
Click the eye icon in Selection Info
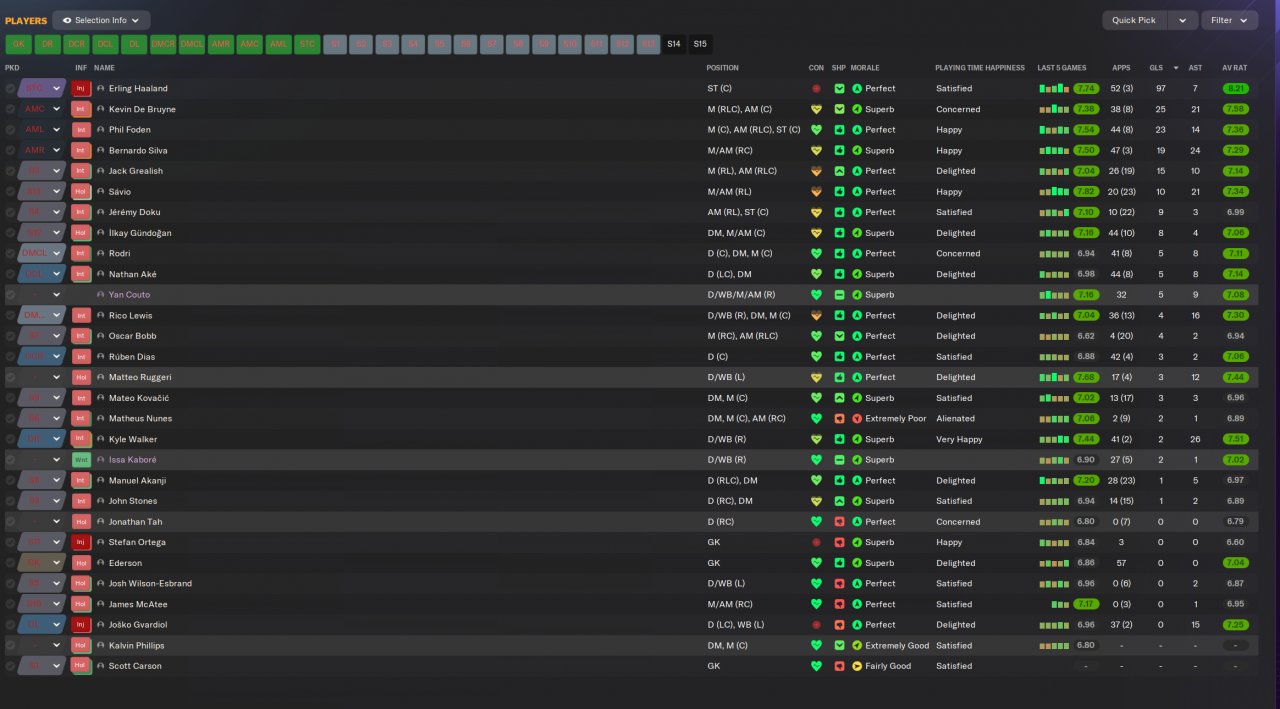(67, 20)
